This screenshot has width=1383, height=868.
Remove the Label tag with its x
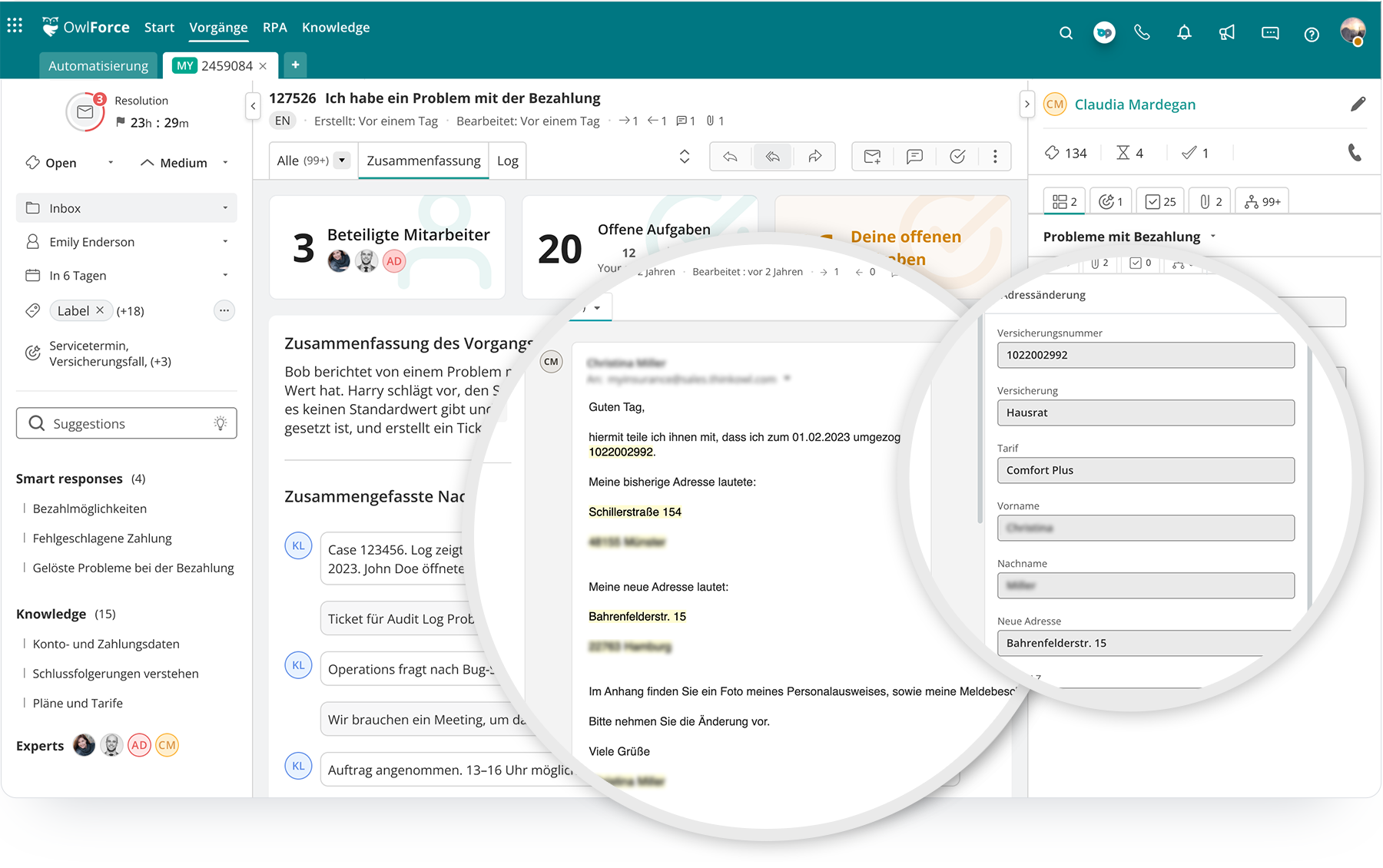(x=100, y=310)
